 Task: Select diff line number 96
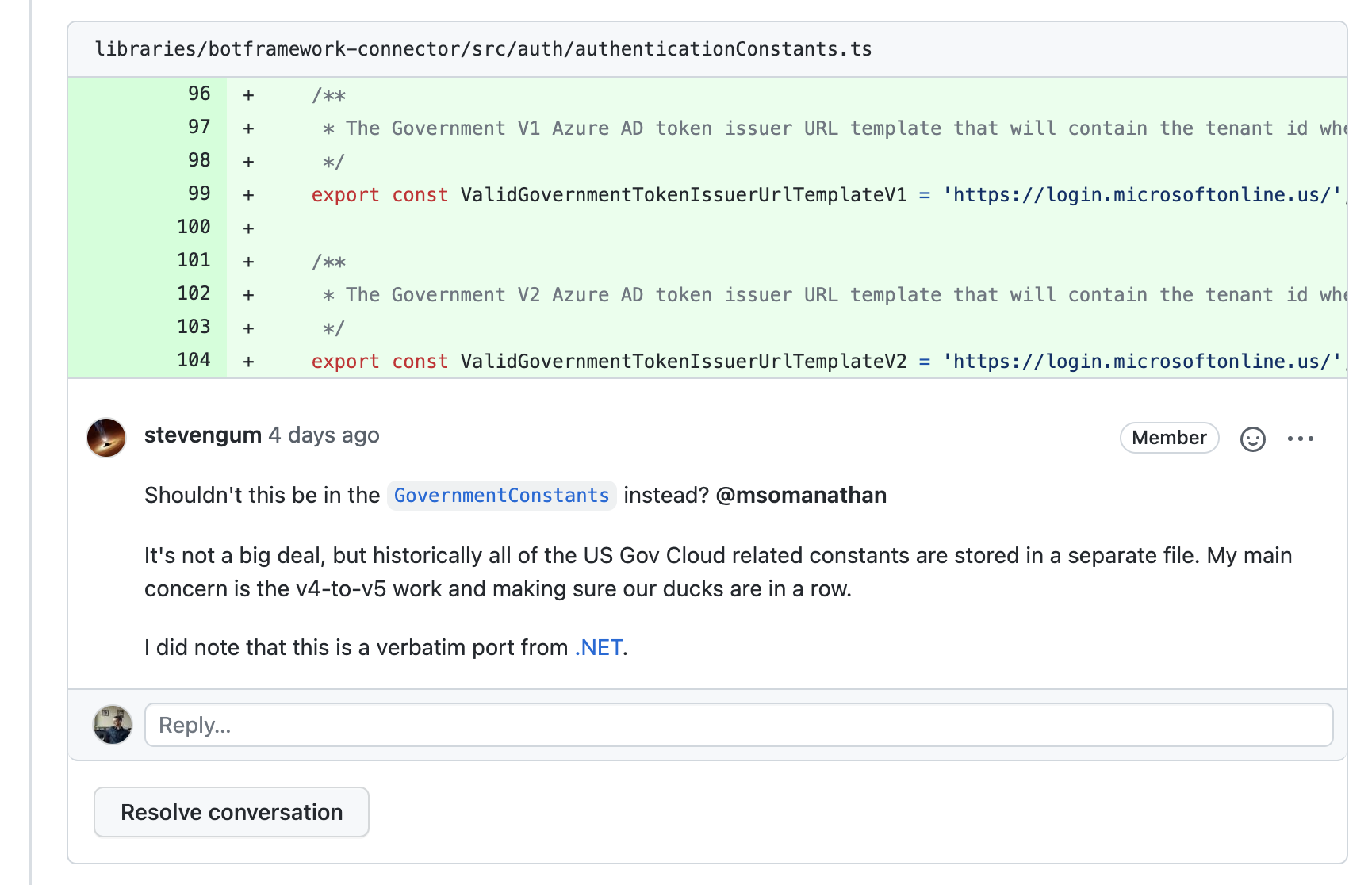click(x=199, y=94)
